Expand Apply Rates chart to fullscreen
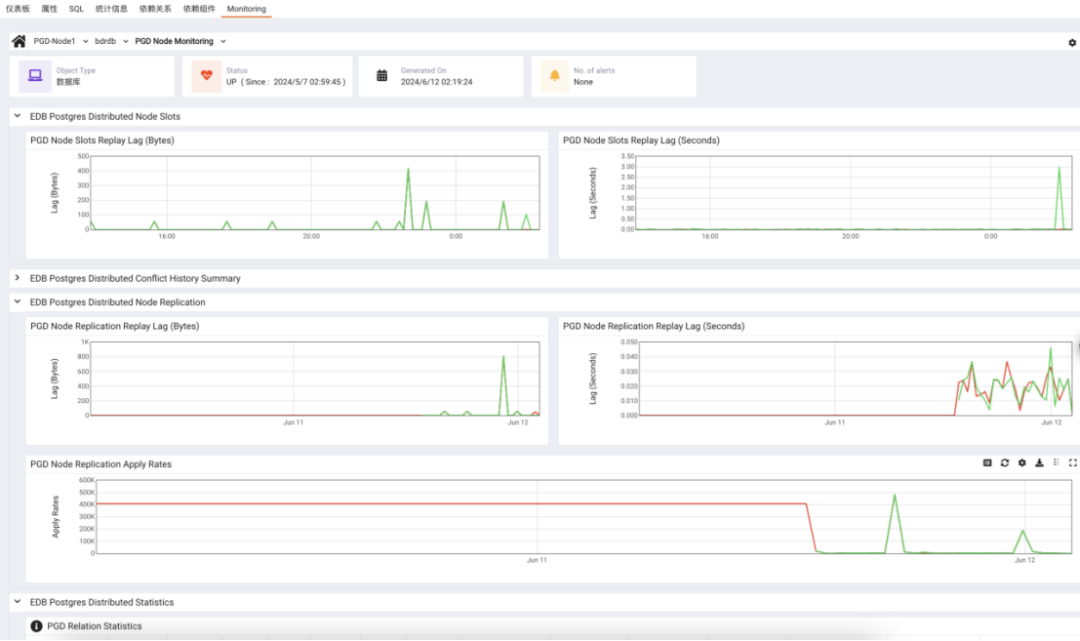 click(1072, 463)
